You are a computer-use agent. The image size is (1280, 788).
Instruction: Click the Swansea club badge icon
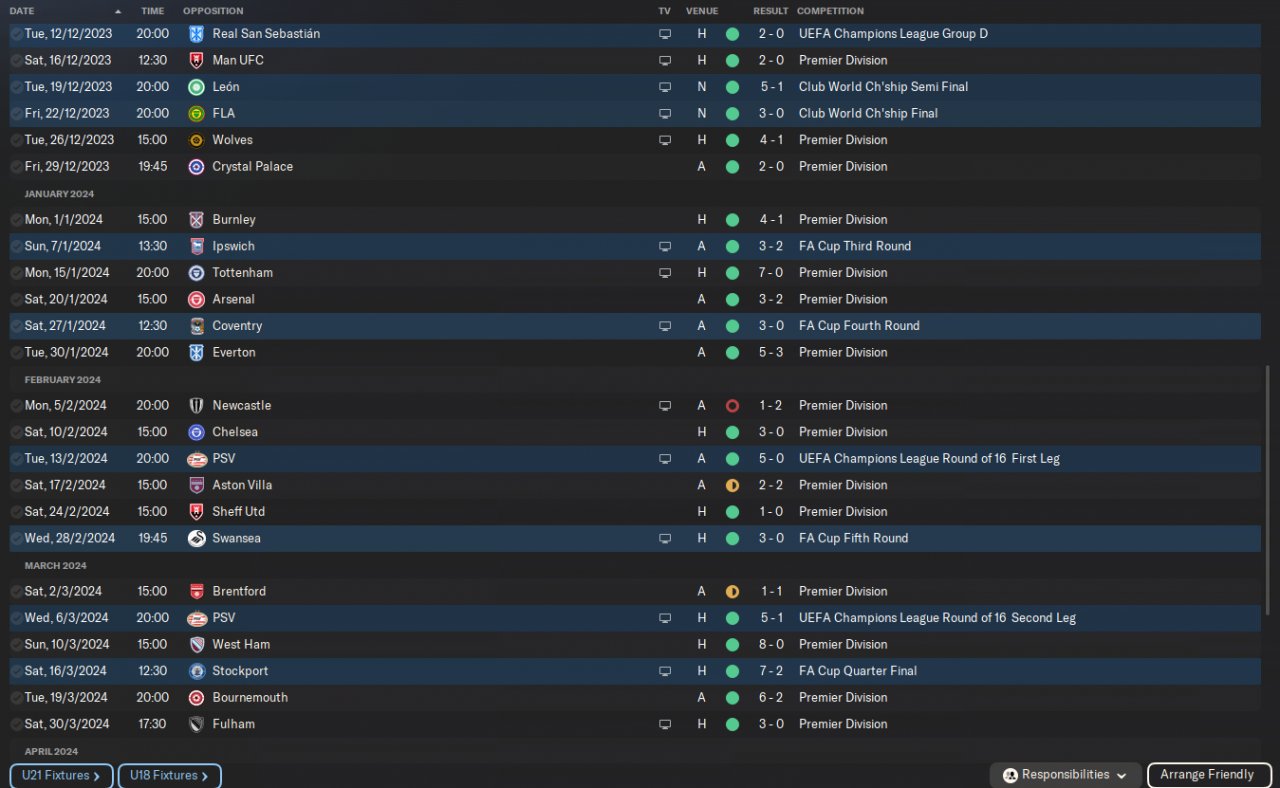point(196,538)
